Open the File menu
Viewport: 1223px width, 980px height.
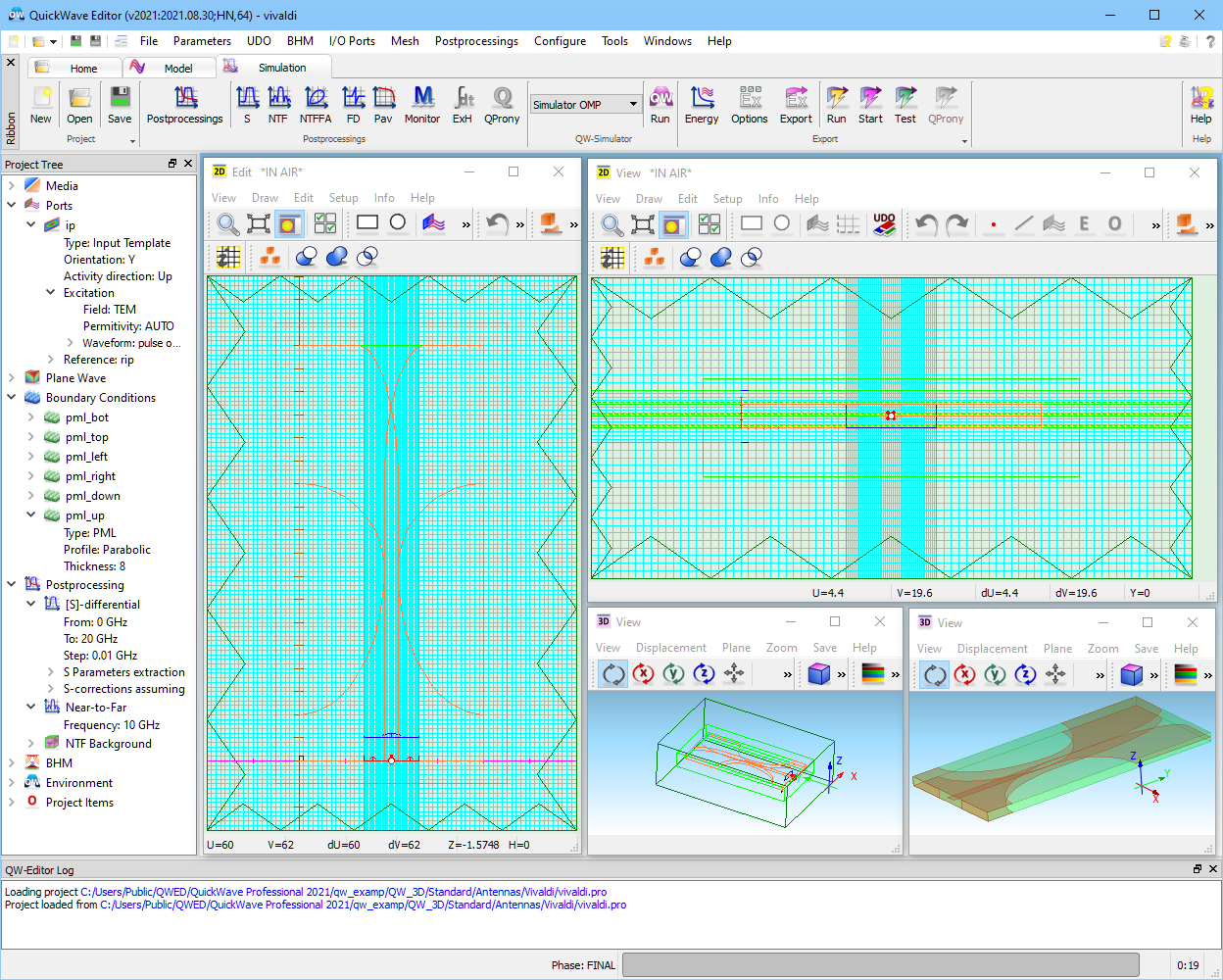click(x=149, y=41)
